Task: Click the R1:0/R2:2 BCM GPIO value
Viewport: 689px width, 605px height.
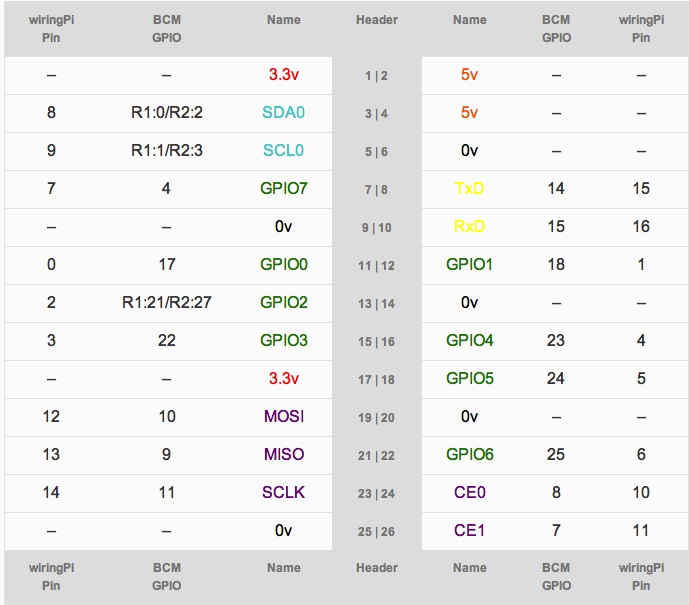Action: 167,112
